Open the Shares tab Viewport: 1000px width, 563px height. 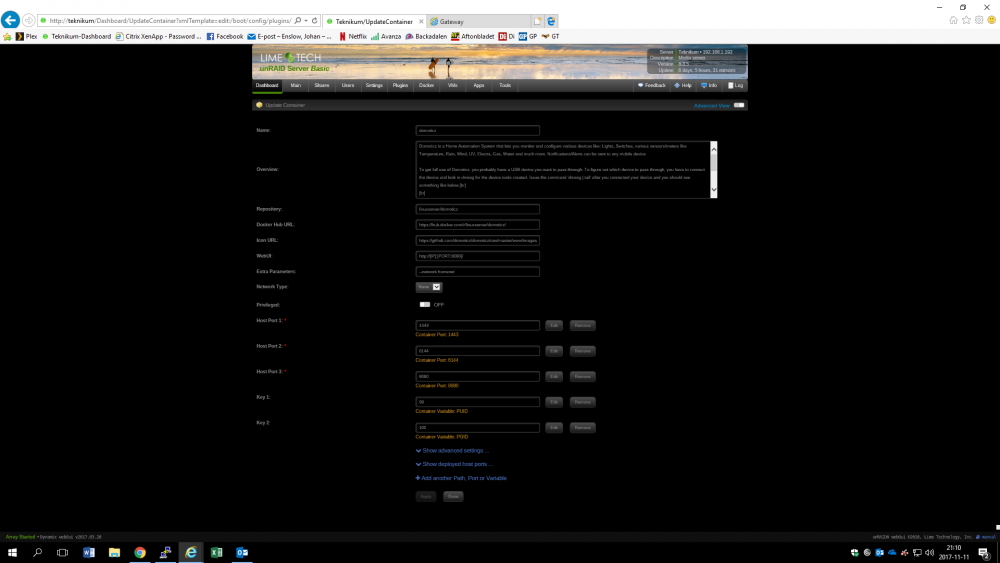[321, 85]
